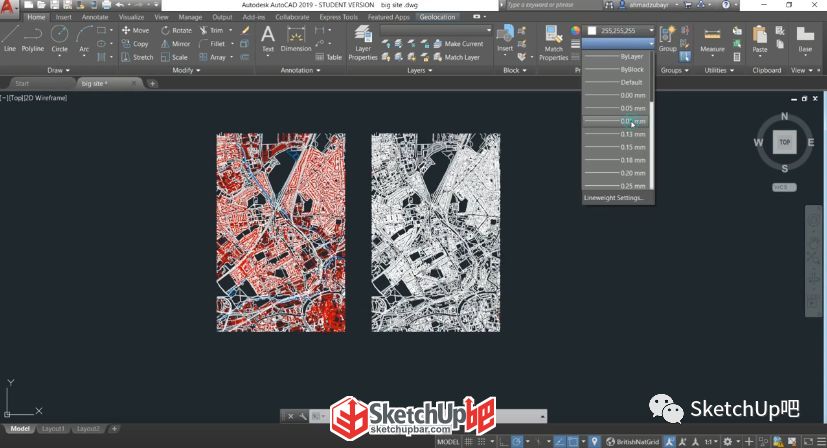
Task: Select the Circle tool
Action: [59, 38]
